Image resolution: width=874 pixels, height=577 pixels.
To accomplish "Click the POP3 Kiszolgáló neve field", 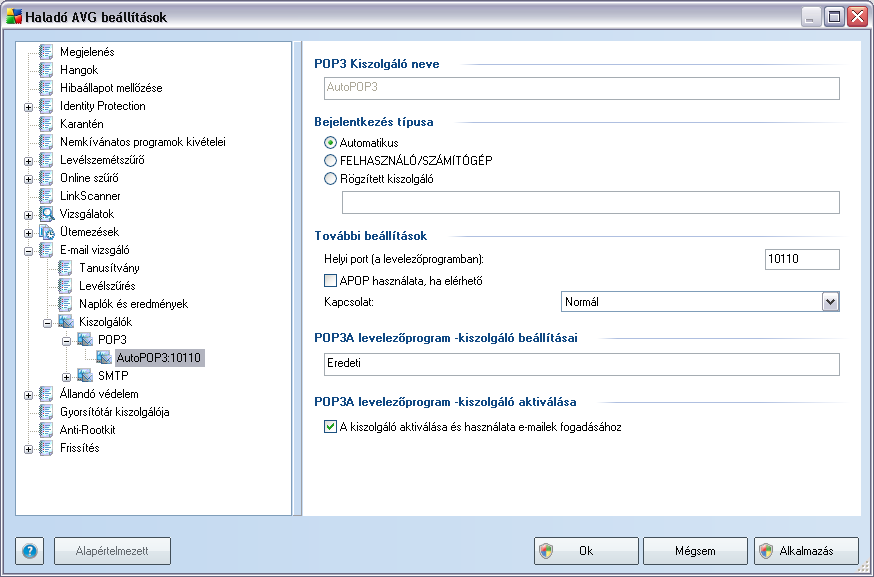I will (x=581, y=88).
